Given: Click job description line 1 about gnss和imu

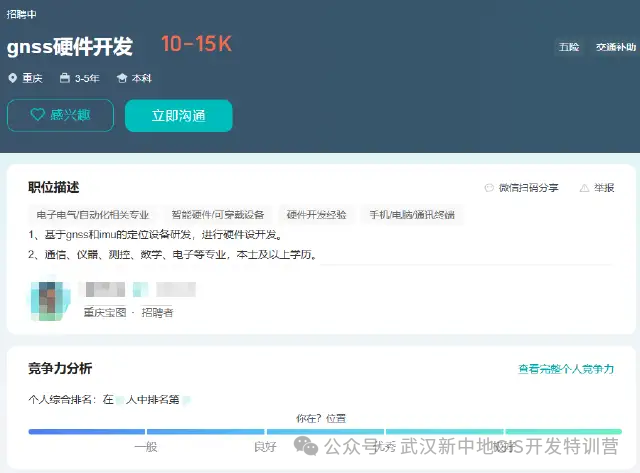Looking at the screenshot, I should pyautogui.click(x=156, y=235).
